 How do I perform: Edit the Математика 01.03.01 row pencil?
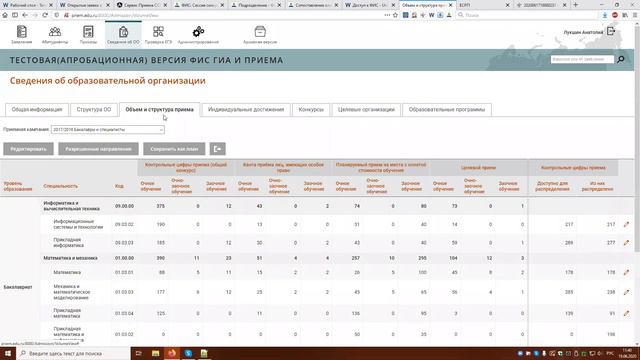626,272
